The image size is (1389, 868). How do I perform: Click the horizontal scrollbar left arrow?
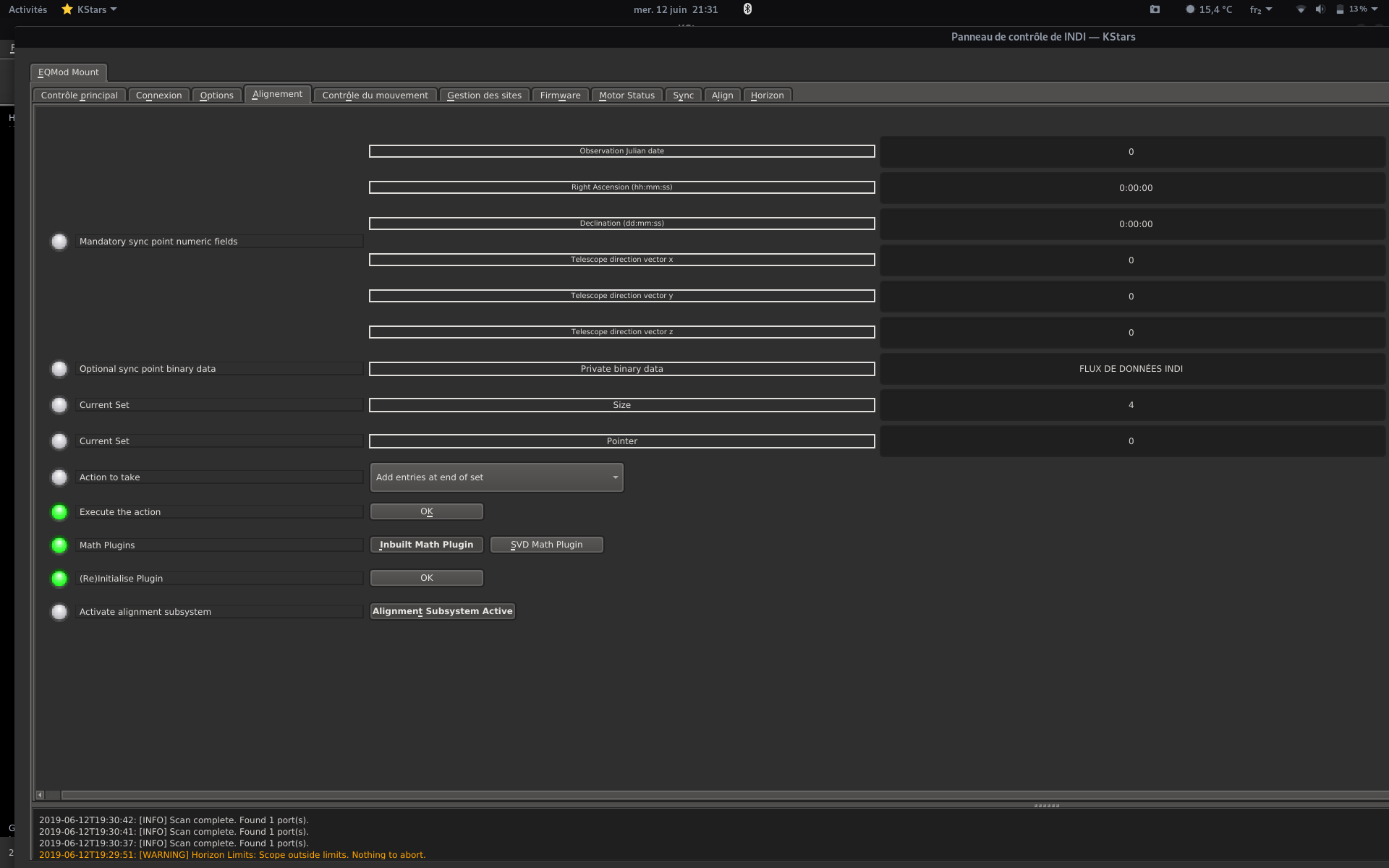(x=41, y=795)
